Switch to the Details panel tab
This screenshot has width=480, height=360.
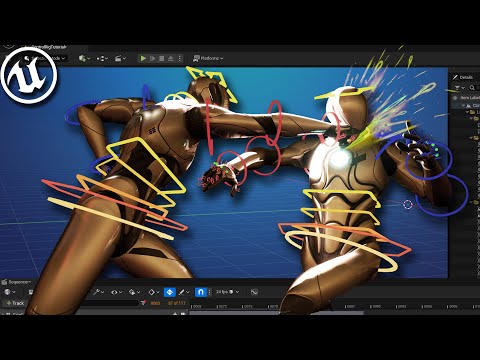tap(463, 77)
